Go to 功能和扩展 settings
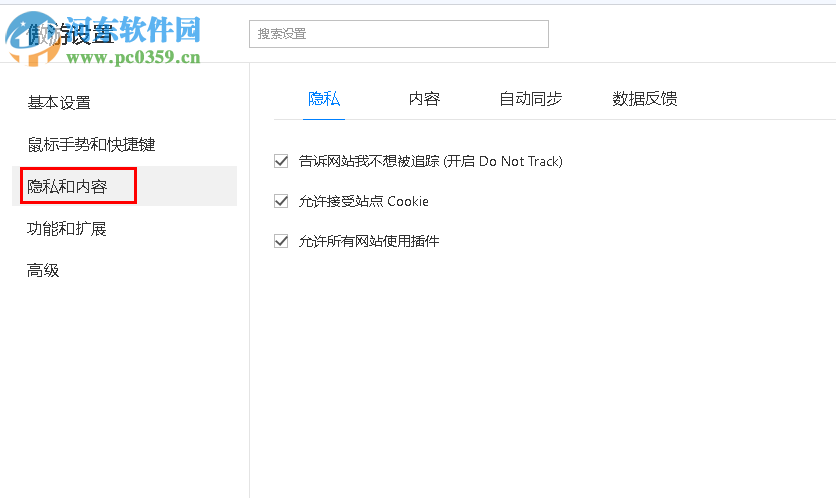Image resolution: width=836 pixels, height=498 pixels. [67, 228]
